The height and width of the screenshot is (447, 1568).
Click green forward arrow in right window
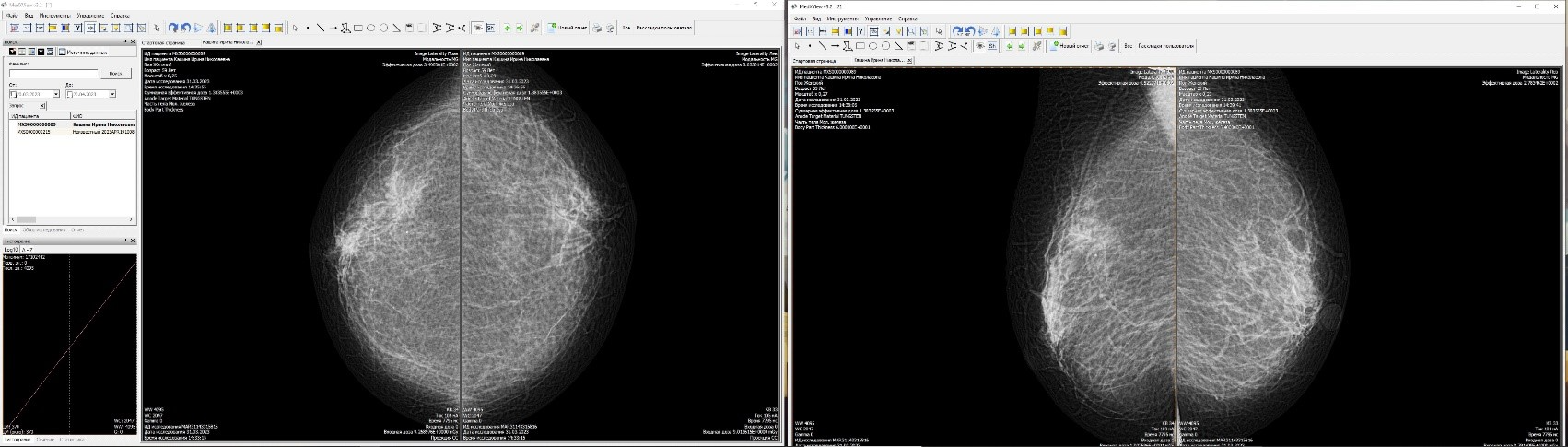click(x=1022, y=46)
